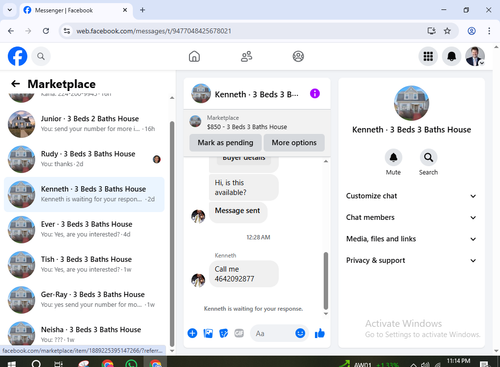Click the 11:14 PM taskbar clock

tap(458, 361)
